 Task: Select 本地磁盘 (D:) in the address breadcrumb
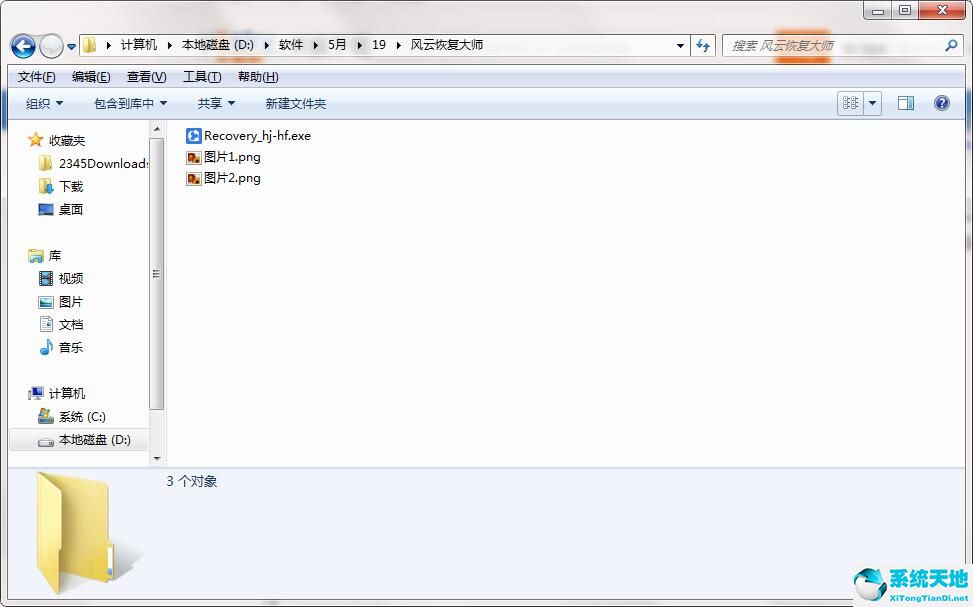[x=217, y=45]
